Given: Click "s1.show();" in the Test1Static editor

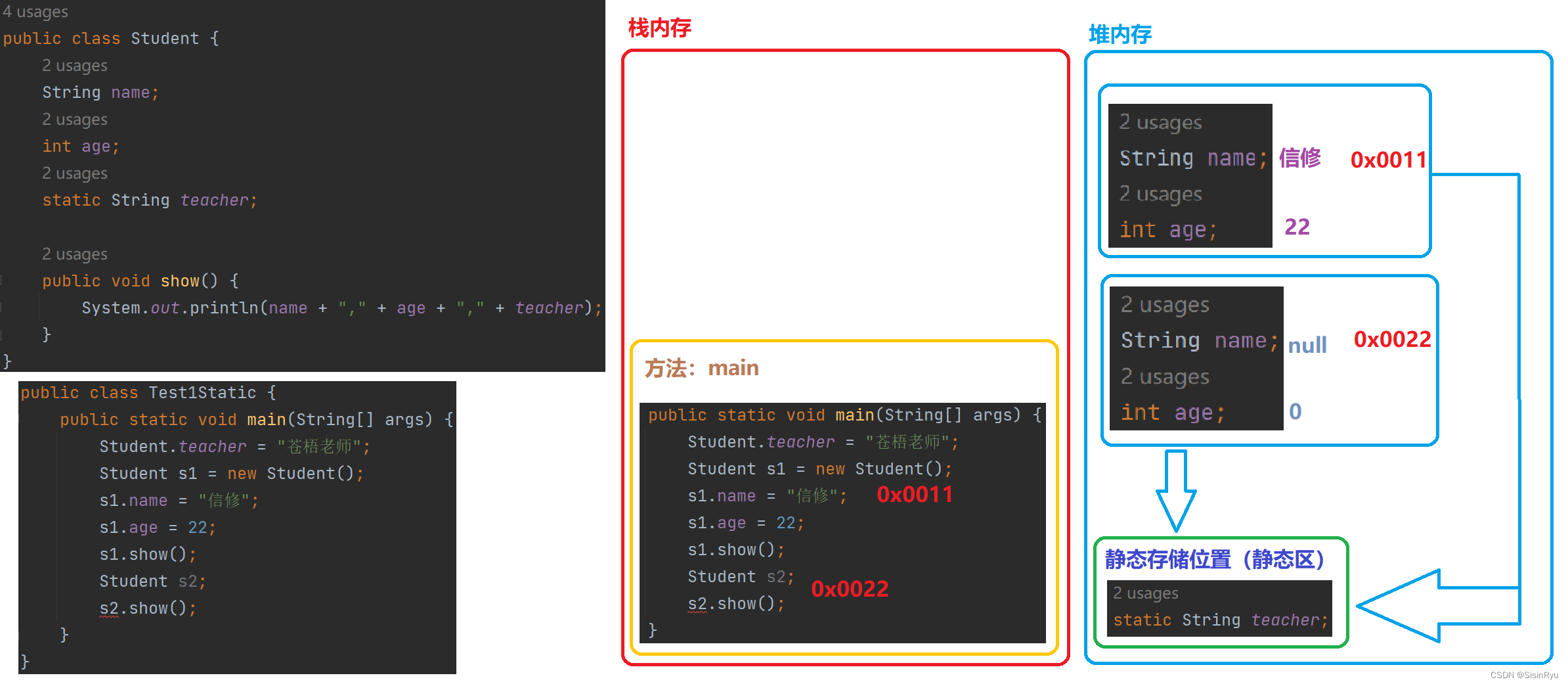Looking at the screenshot, I should point(148,554).
